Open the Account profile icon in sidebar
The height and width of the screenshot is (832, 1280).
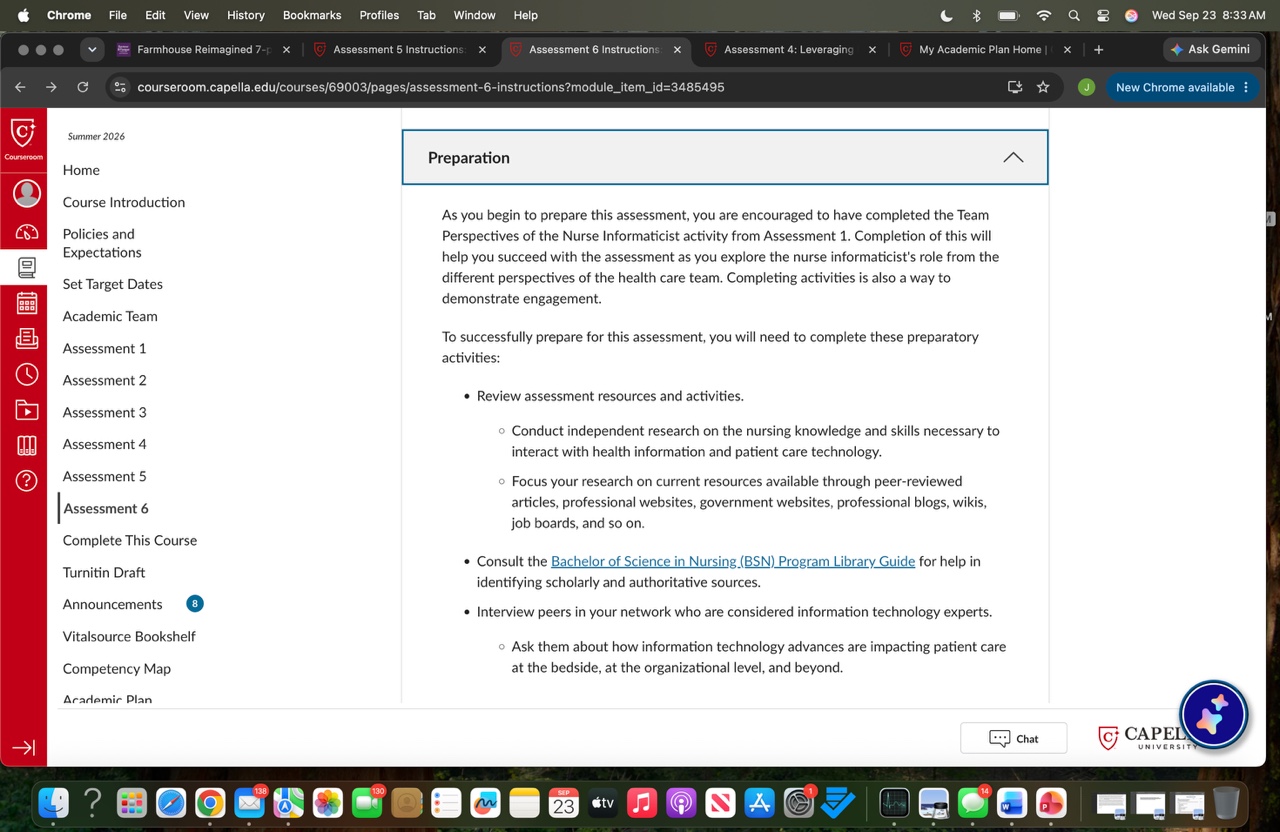(x=26, y=193)
